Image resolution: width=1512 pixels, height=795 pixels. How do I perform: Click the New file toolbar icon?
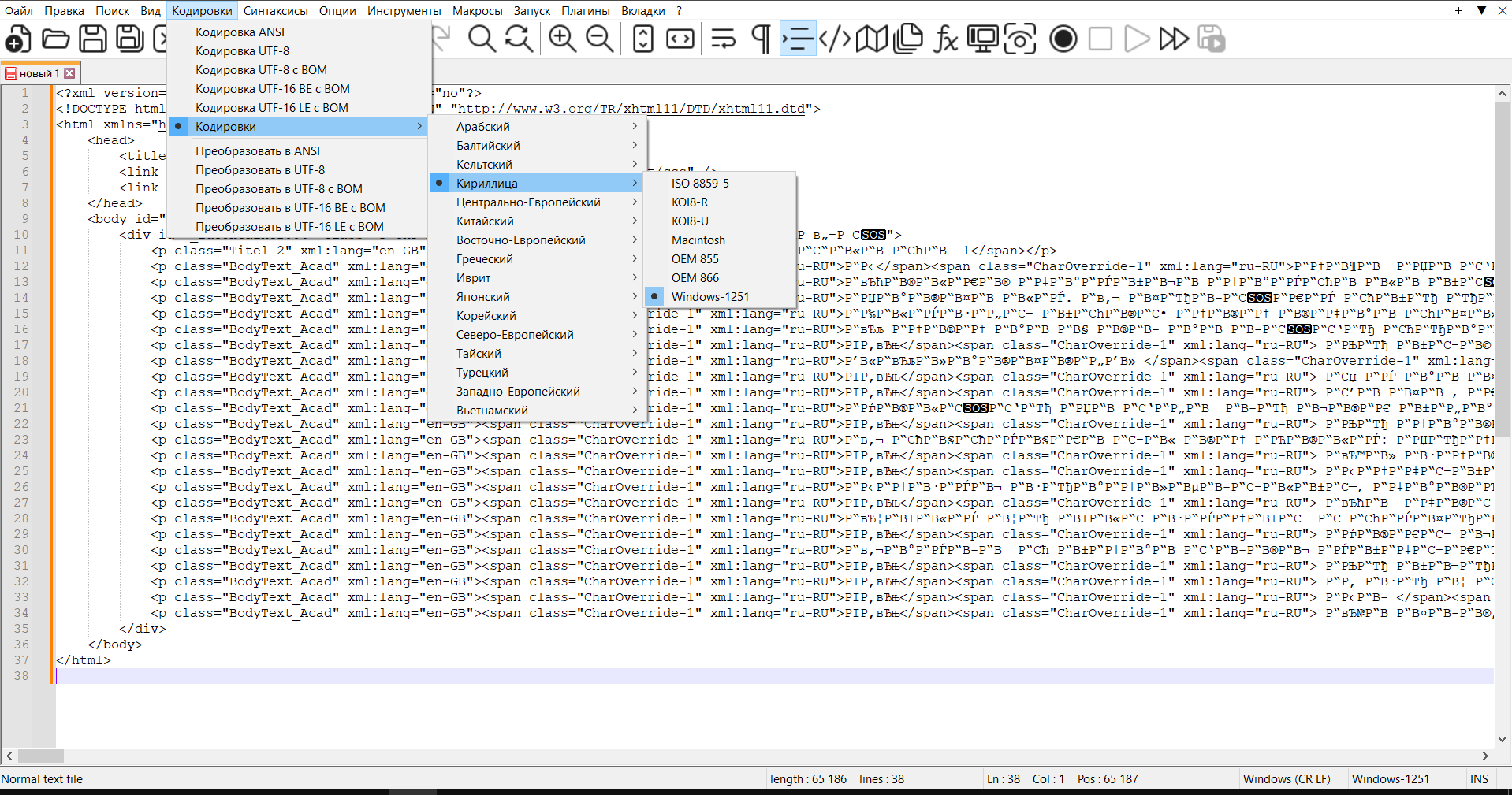(18, 39)
